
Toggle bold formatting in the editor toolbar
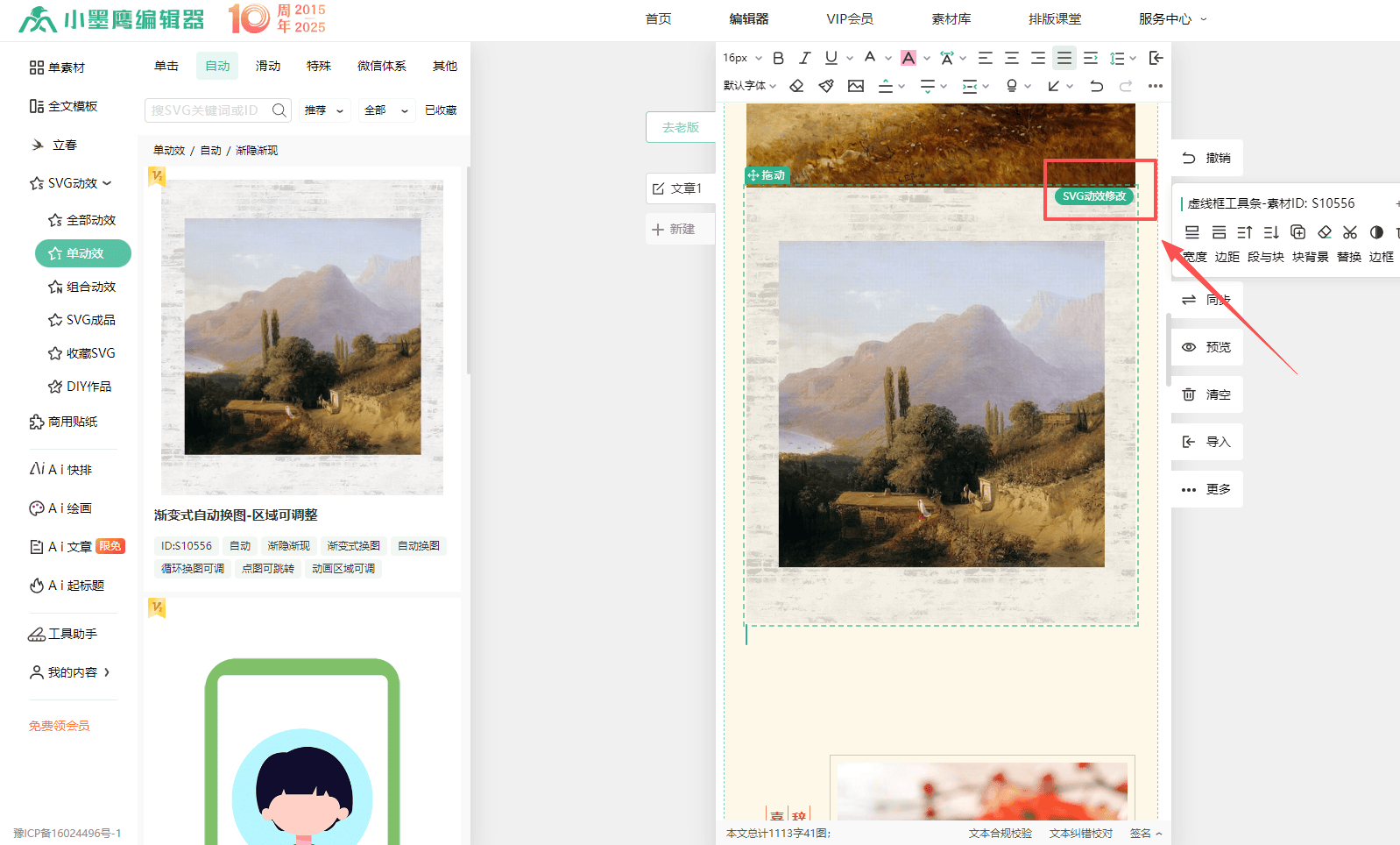[x=778, y=58]
